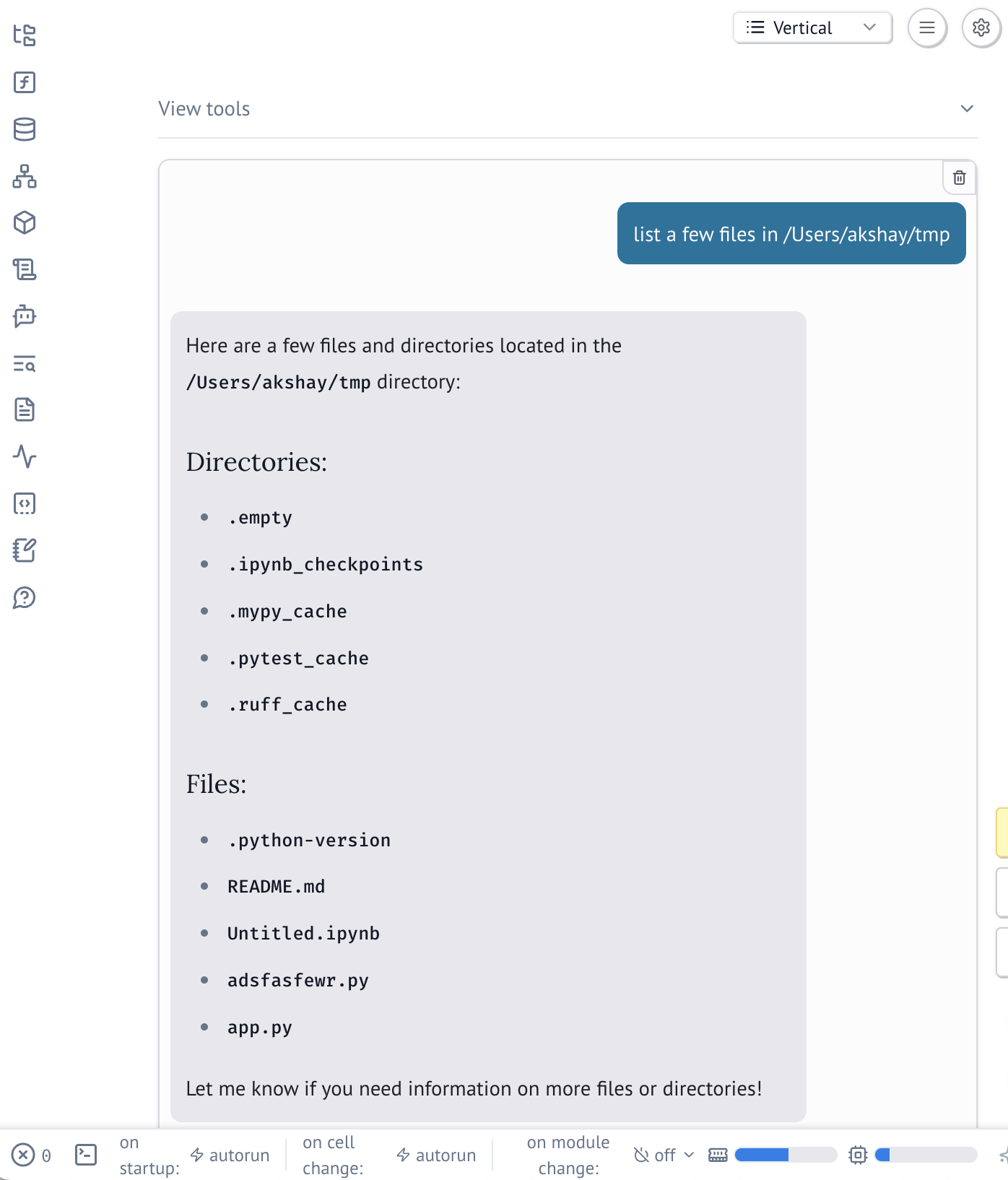The width and height of the screenshot is (1008, 1180).
Task: Toggle autorun for on startup
Action: [230, 1155]
